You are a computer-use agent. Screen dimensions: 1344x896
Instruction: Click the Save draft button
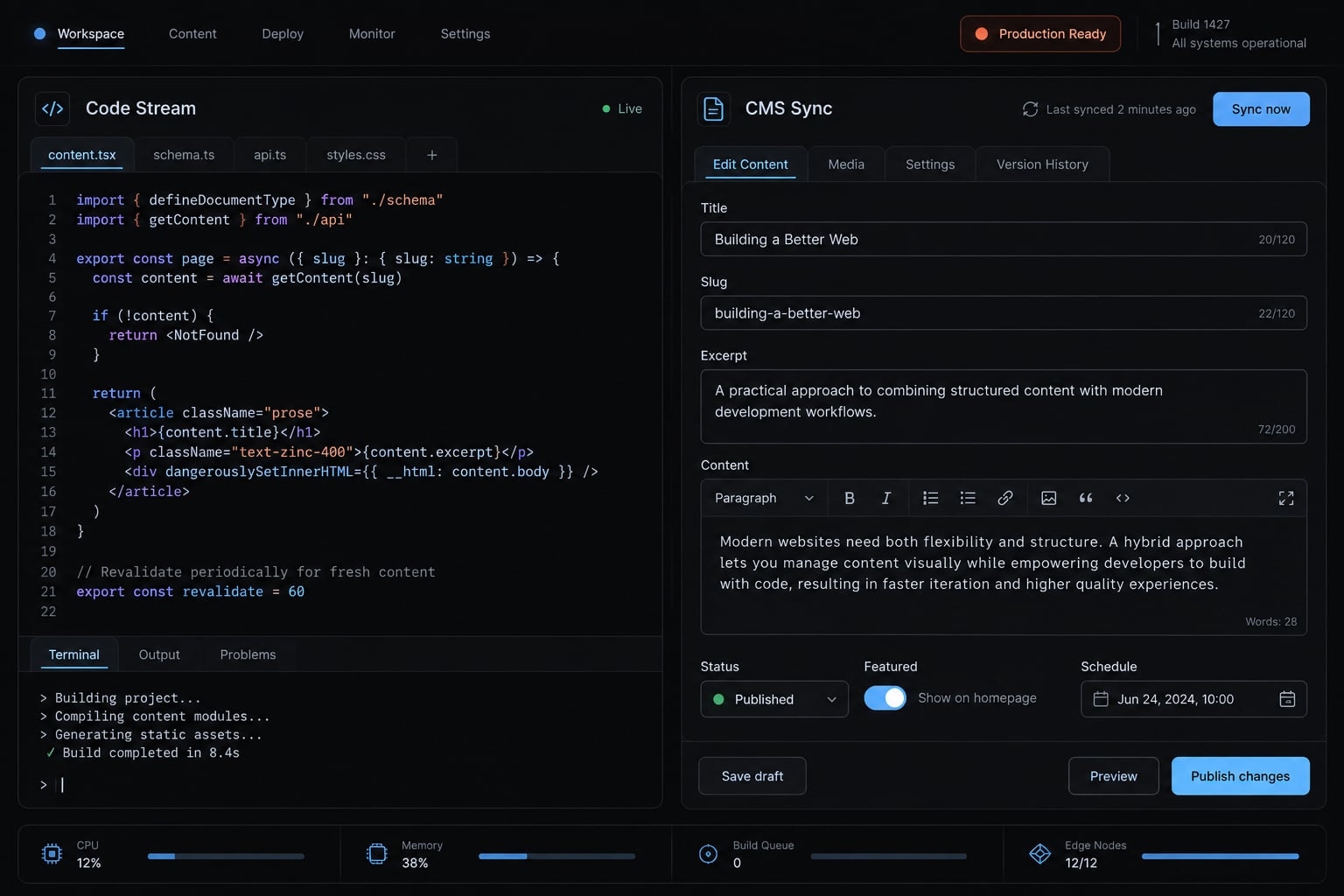click(752, 776)
